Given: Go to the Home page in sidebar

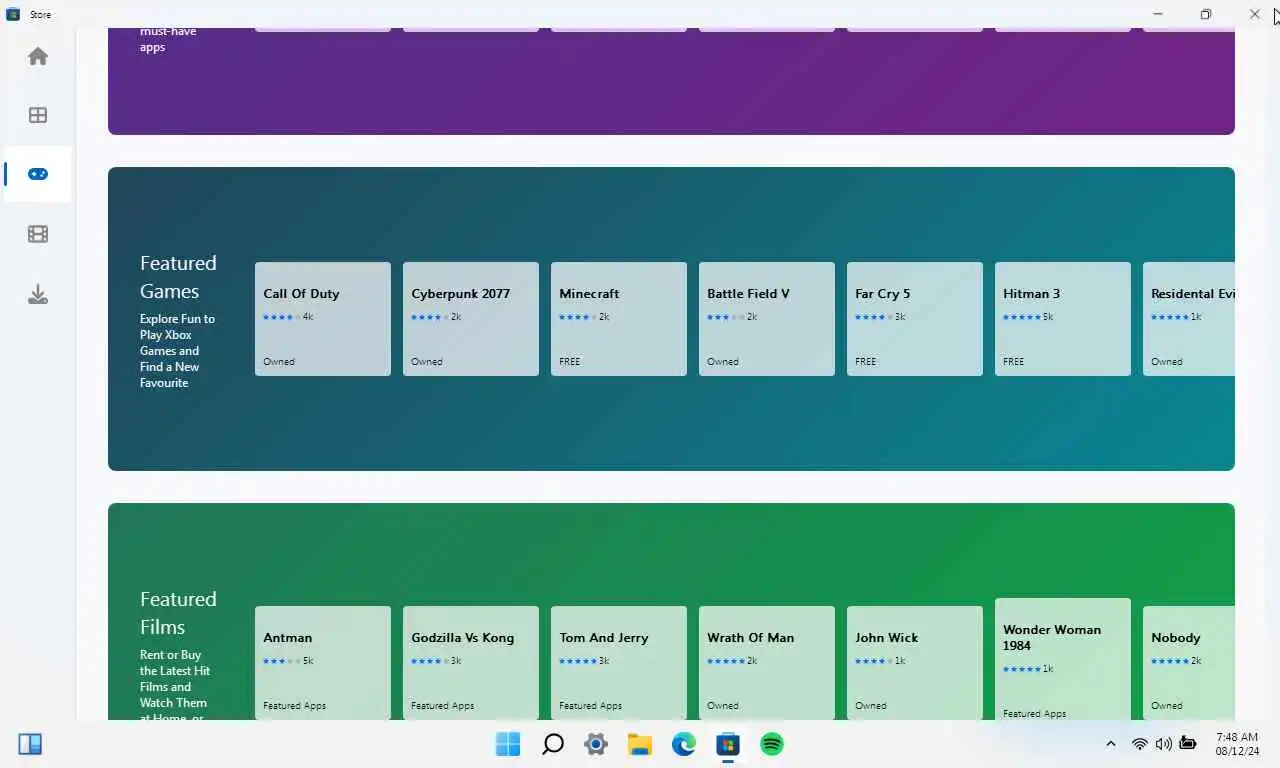Looking at the screenshot, I should [x=38, y=56].
